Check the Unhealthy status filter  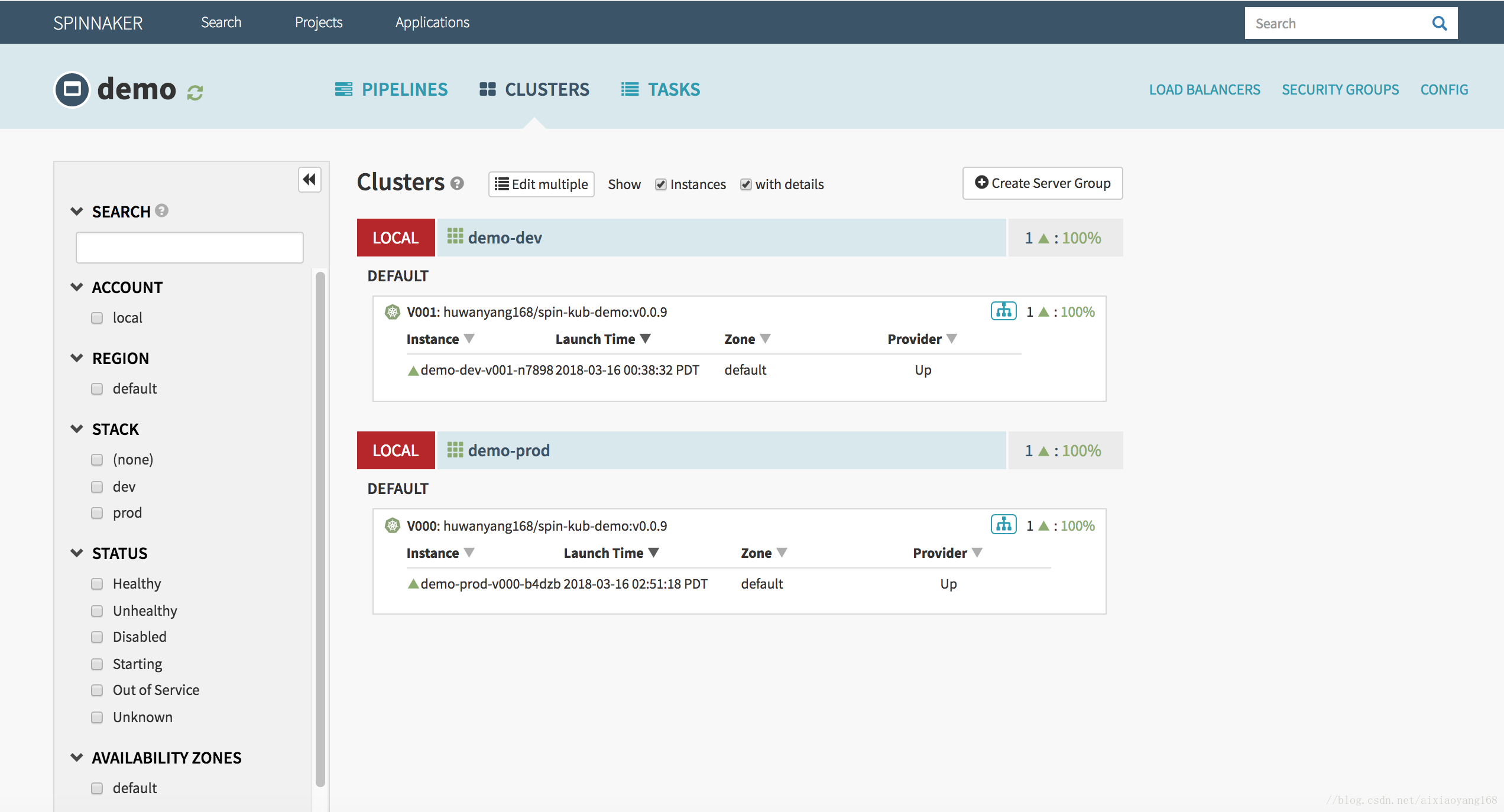97,611
